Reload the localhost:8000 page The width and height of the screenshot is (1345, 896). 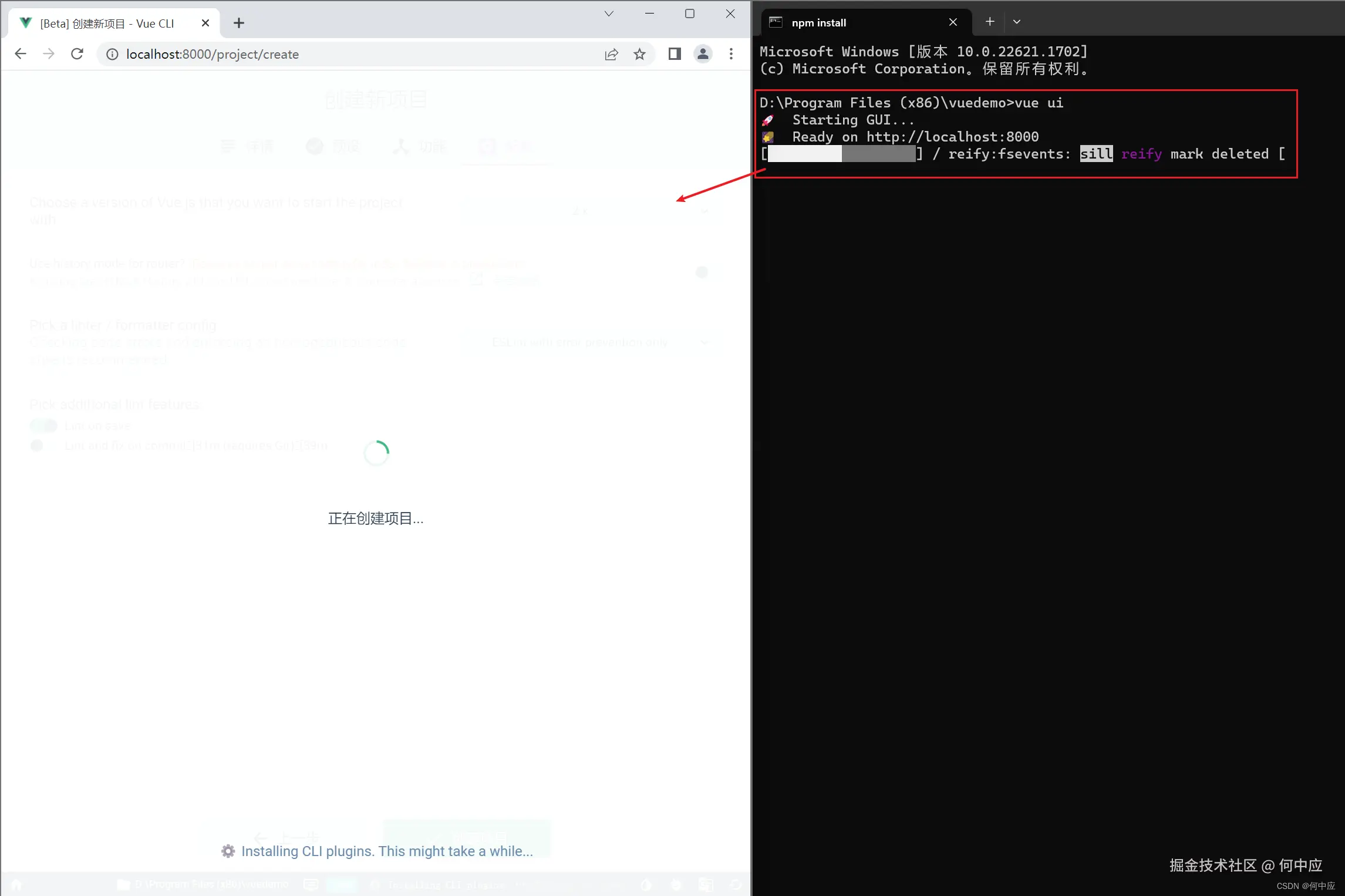(x=77, y=54)
